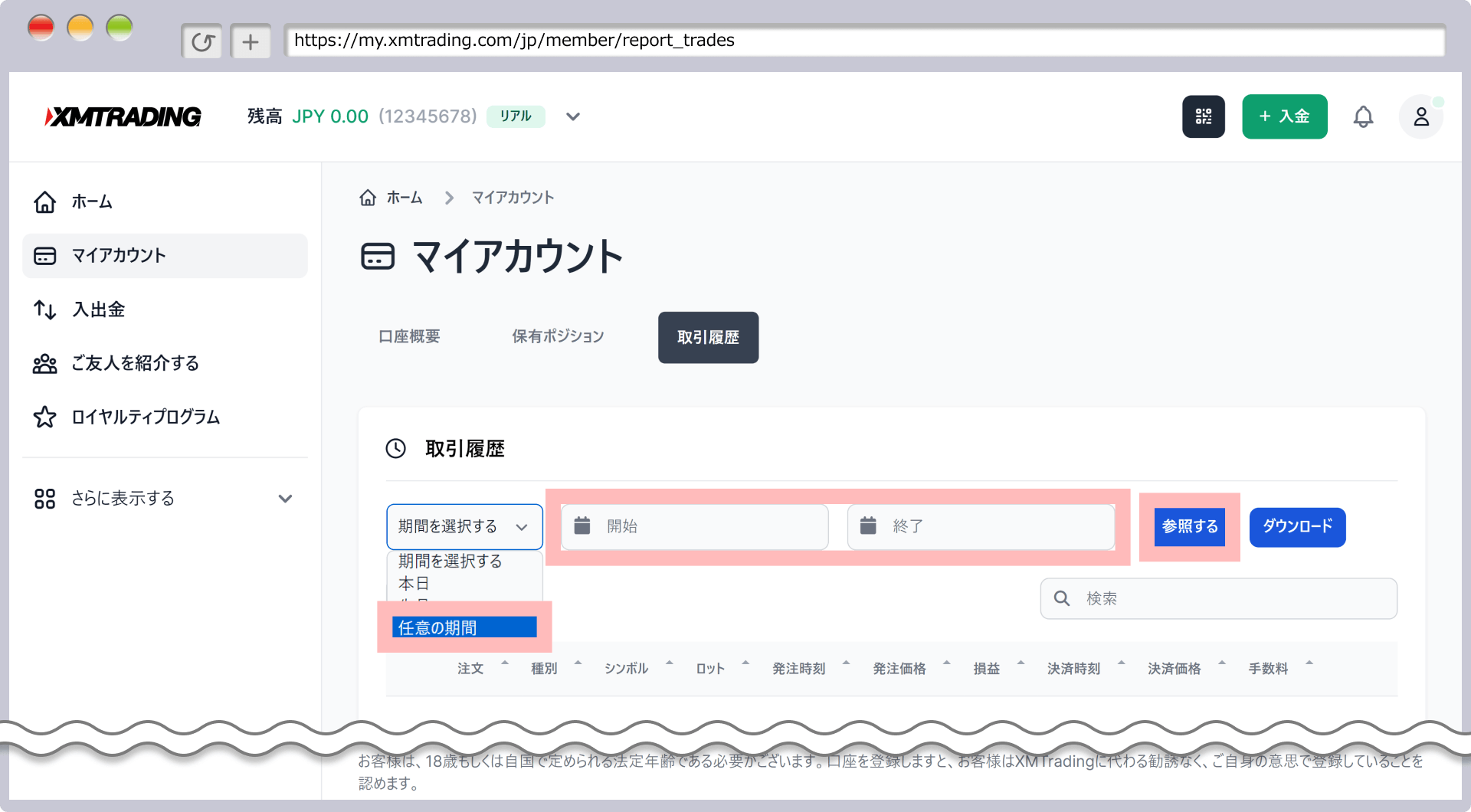Viewport: 1471px width, 812px height.
Task: Switch to the 保有ポジション tab
Action: [x=557, y=336]
